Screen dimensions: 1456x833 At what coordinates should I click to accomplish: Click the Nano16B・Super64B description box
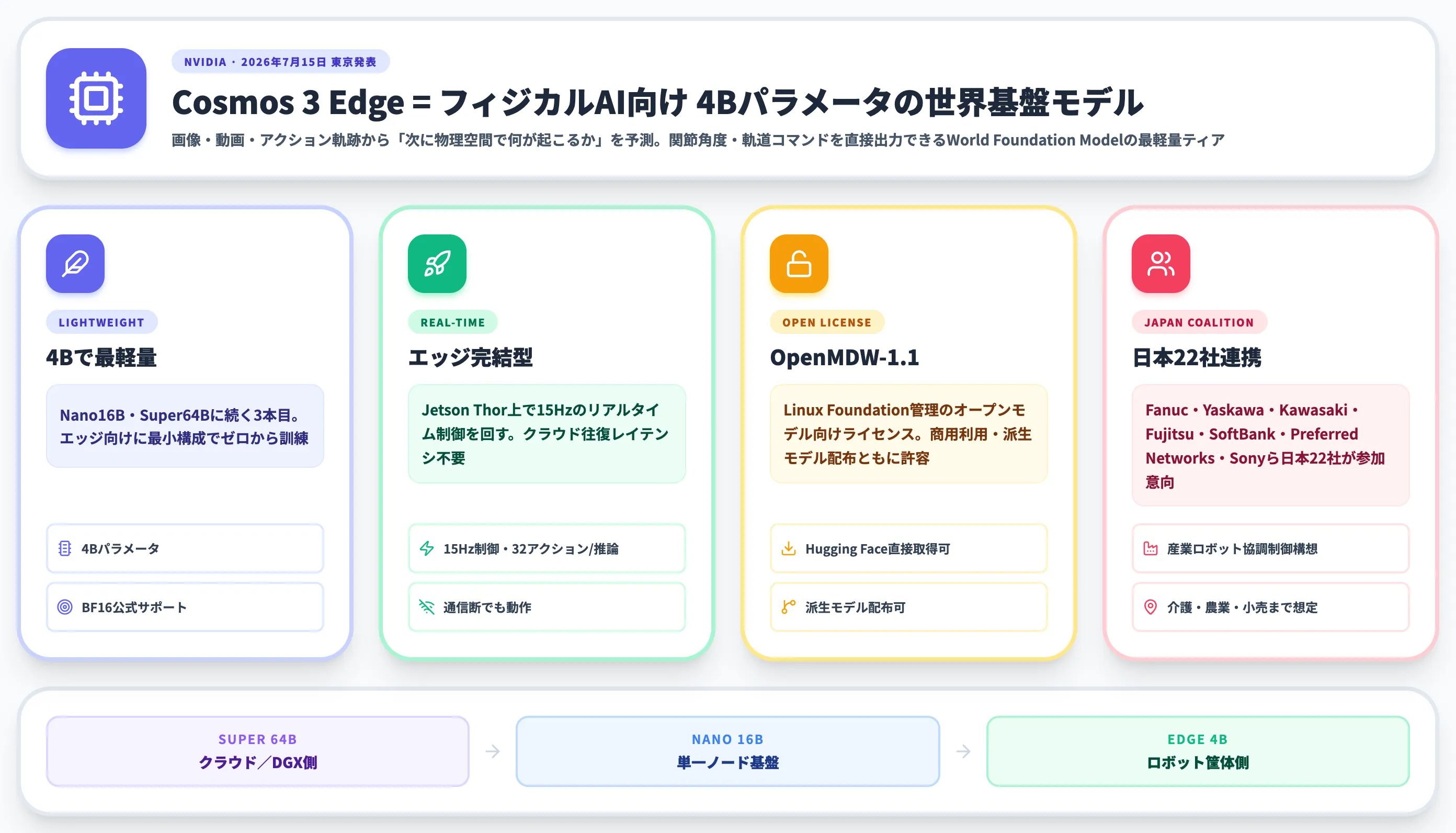185,426
